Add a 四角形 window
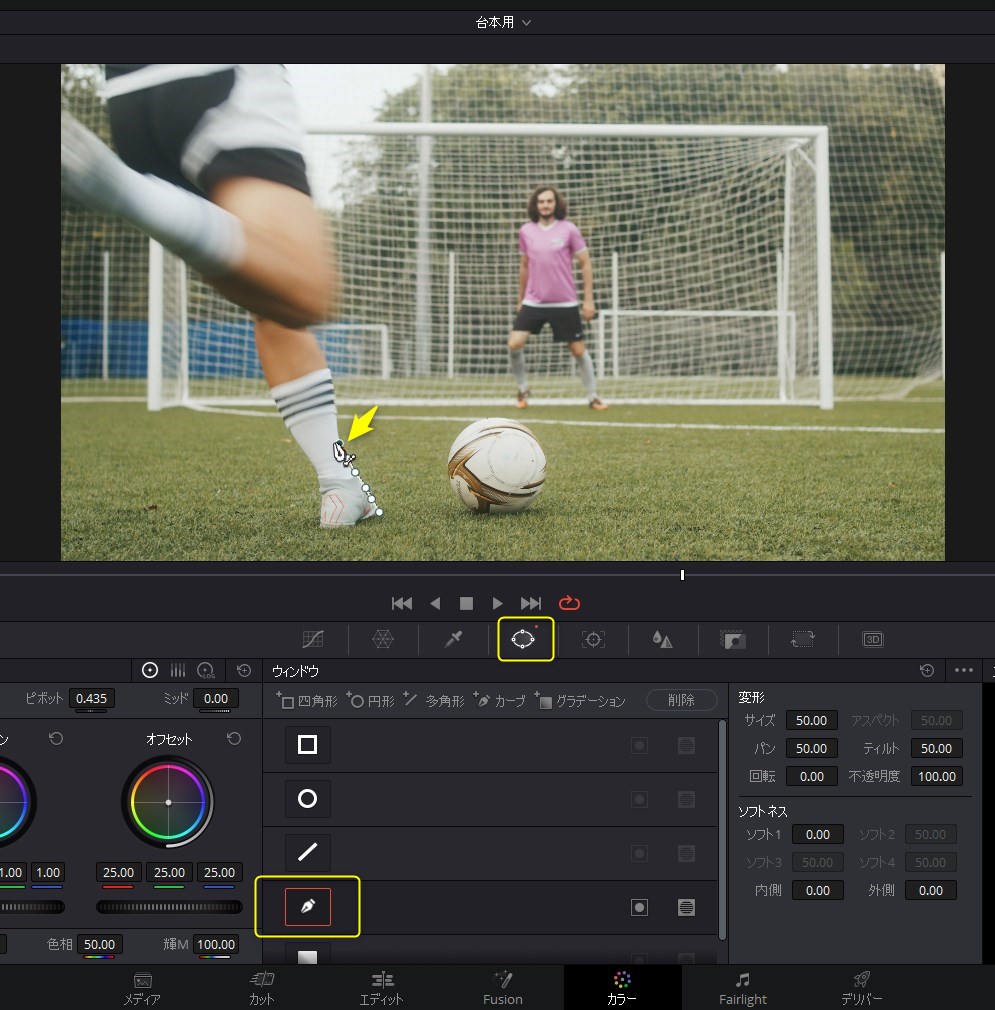The height and width of the screenshot is (1010, 995). 307,700
